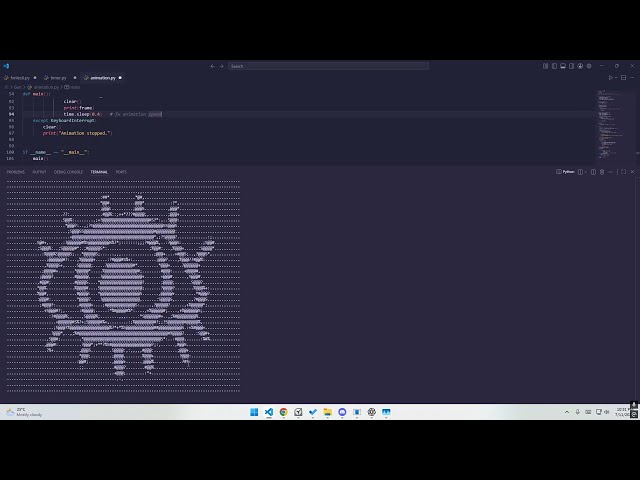This screenshot has width=640, height=480.
Task: Select the TERMINAL panel tab
Action: (x=99, y=172)
